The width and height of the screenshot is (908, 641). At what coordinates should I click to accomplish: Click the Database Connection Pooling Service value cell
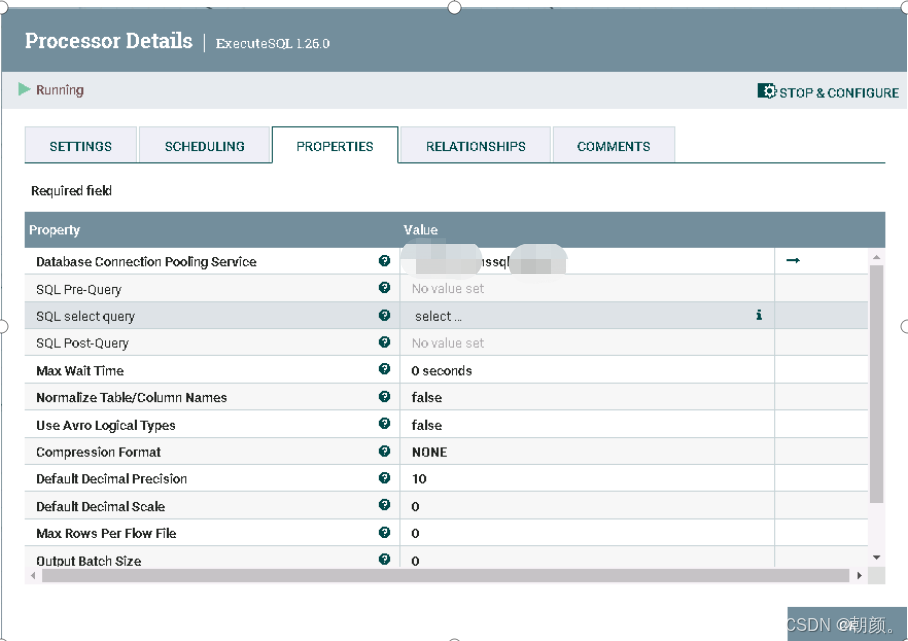pyautogui.click(x=587, y=261)
